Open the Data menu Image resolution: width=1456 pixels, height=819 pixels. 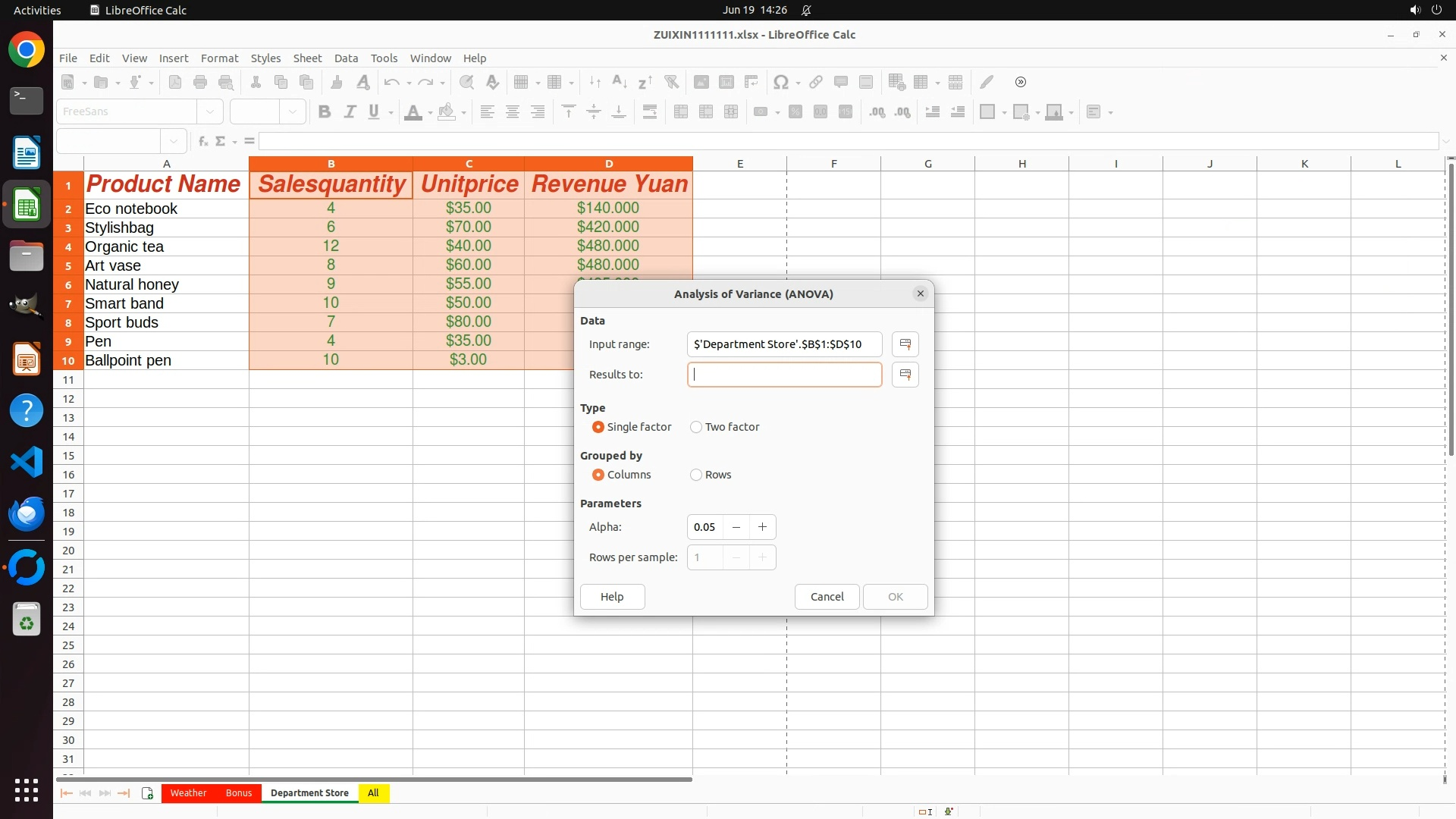346,58
